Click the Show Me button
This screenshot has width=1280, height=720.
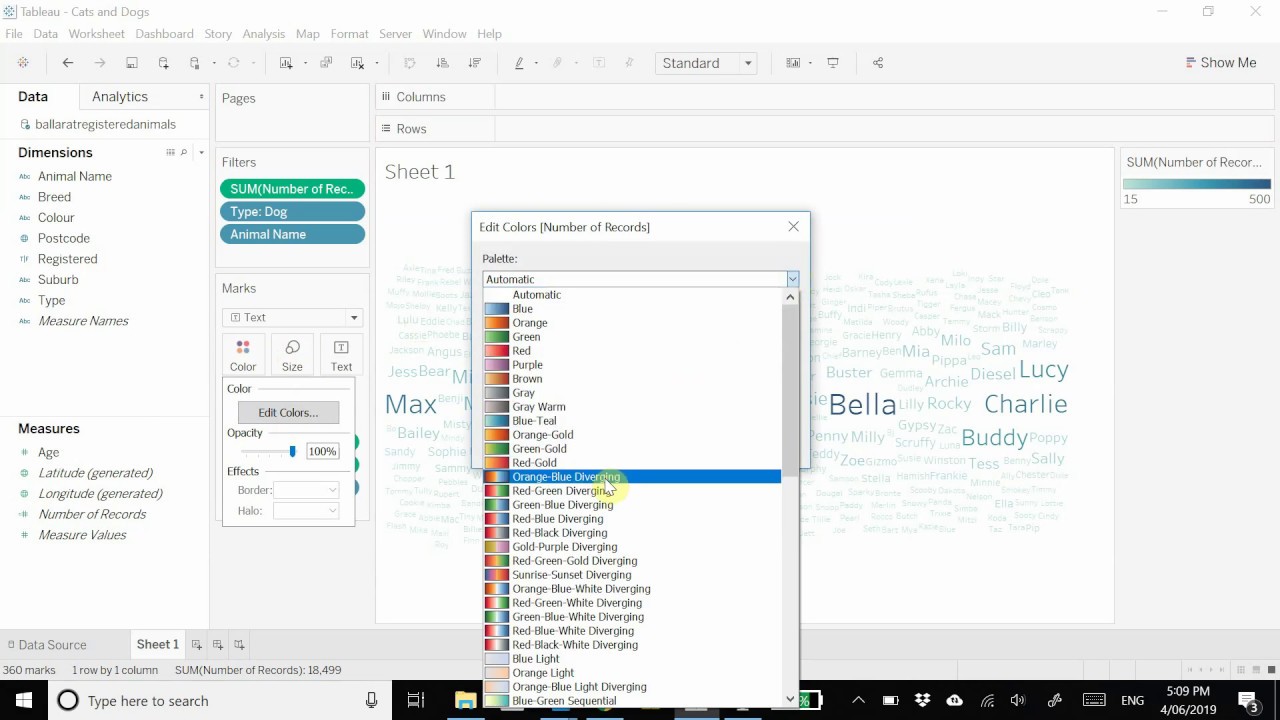tap(1220, 63)
